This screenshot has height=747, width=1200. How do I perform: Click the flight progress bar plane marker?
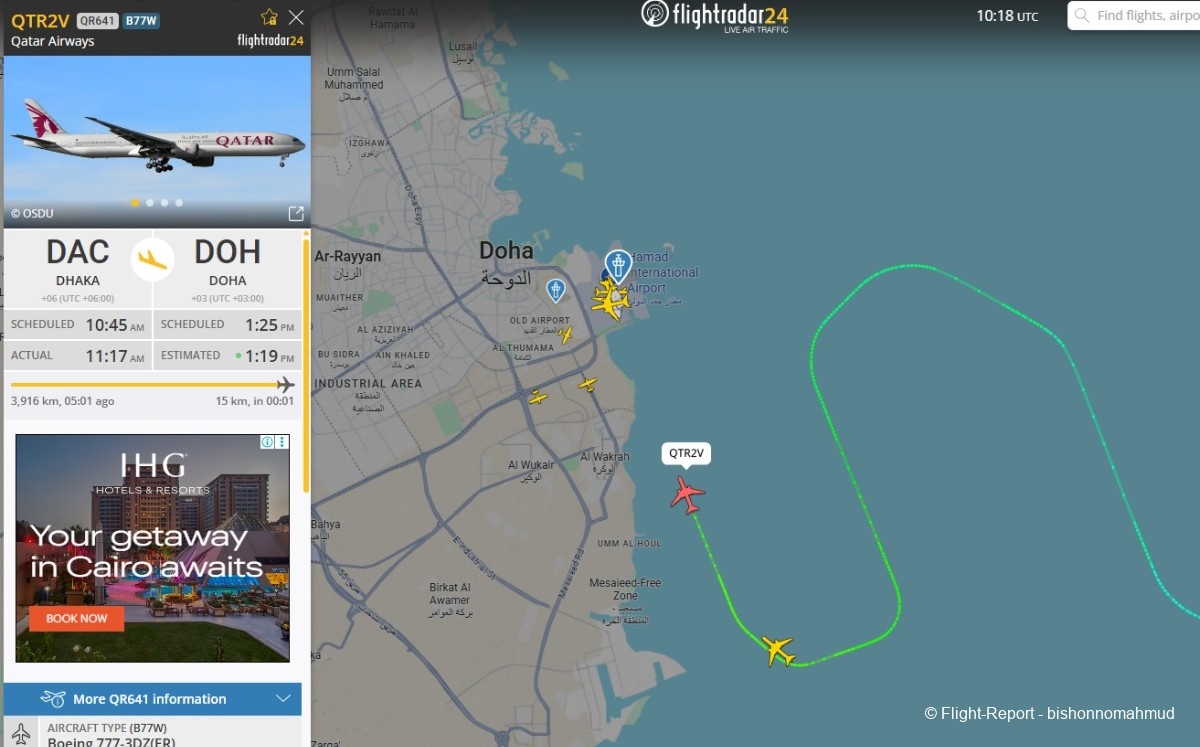(x=286, y=384)
